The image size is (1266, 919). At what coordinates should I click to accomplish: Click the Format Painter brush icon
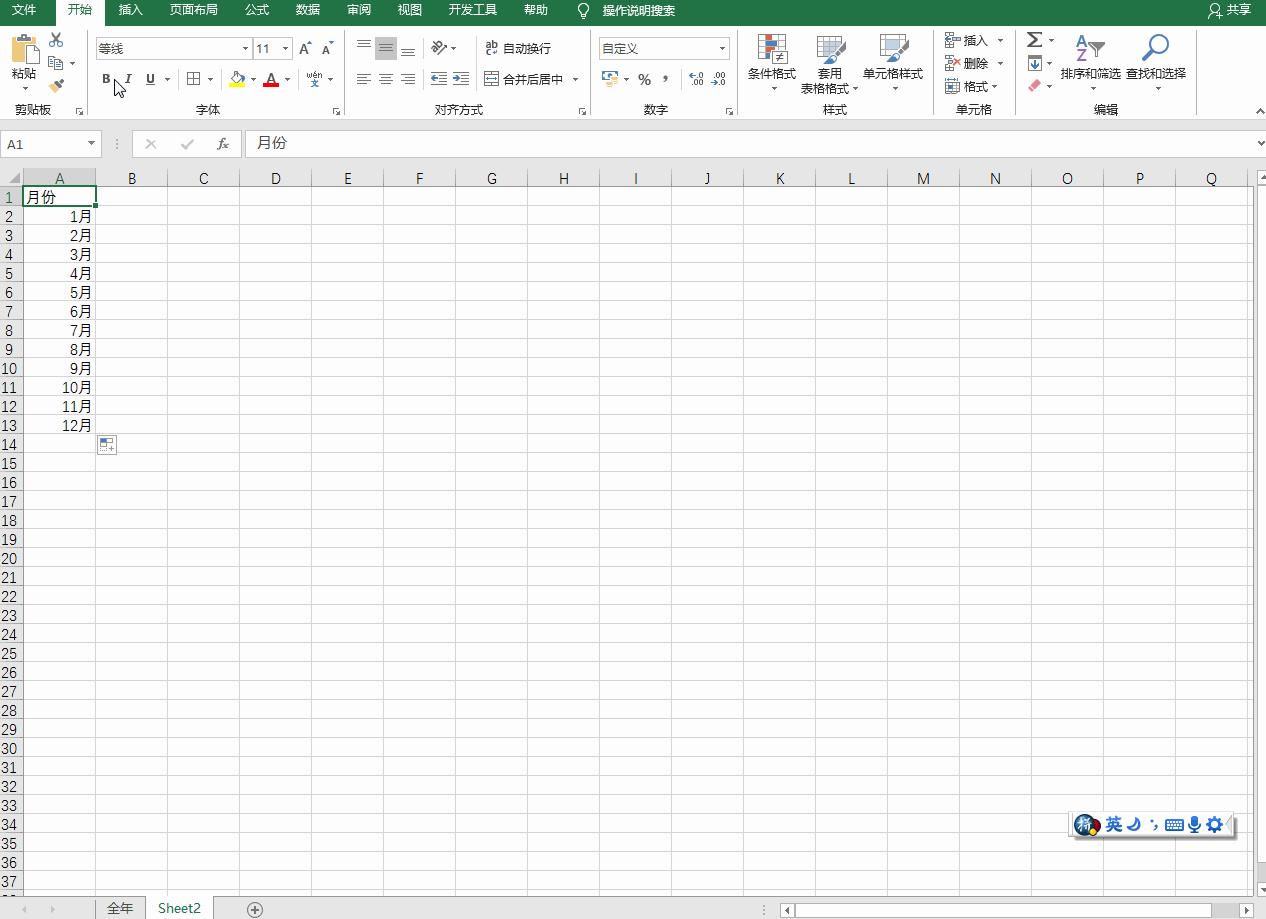click(57, 85)
